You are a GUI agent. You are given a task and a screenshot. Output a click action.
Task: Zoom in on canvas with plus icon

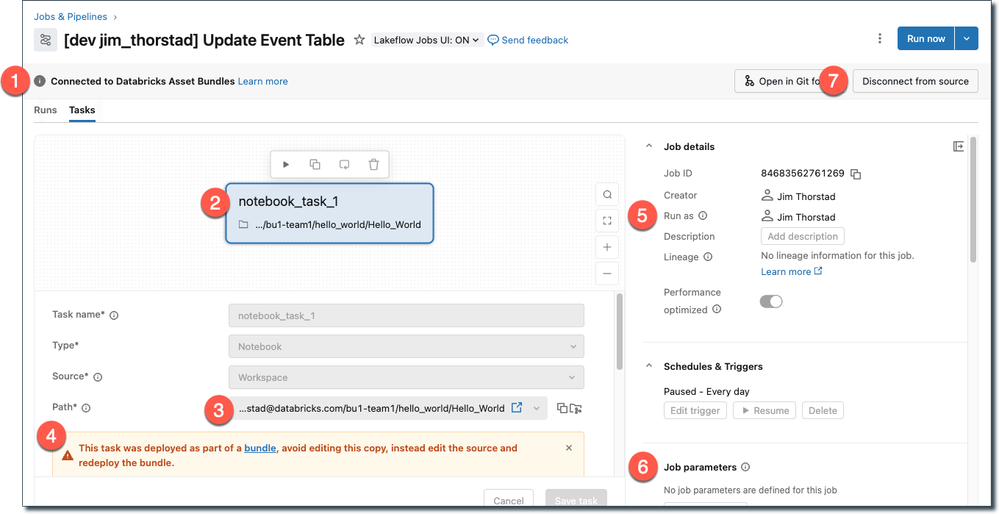(x=607, y=247)
